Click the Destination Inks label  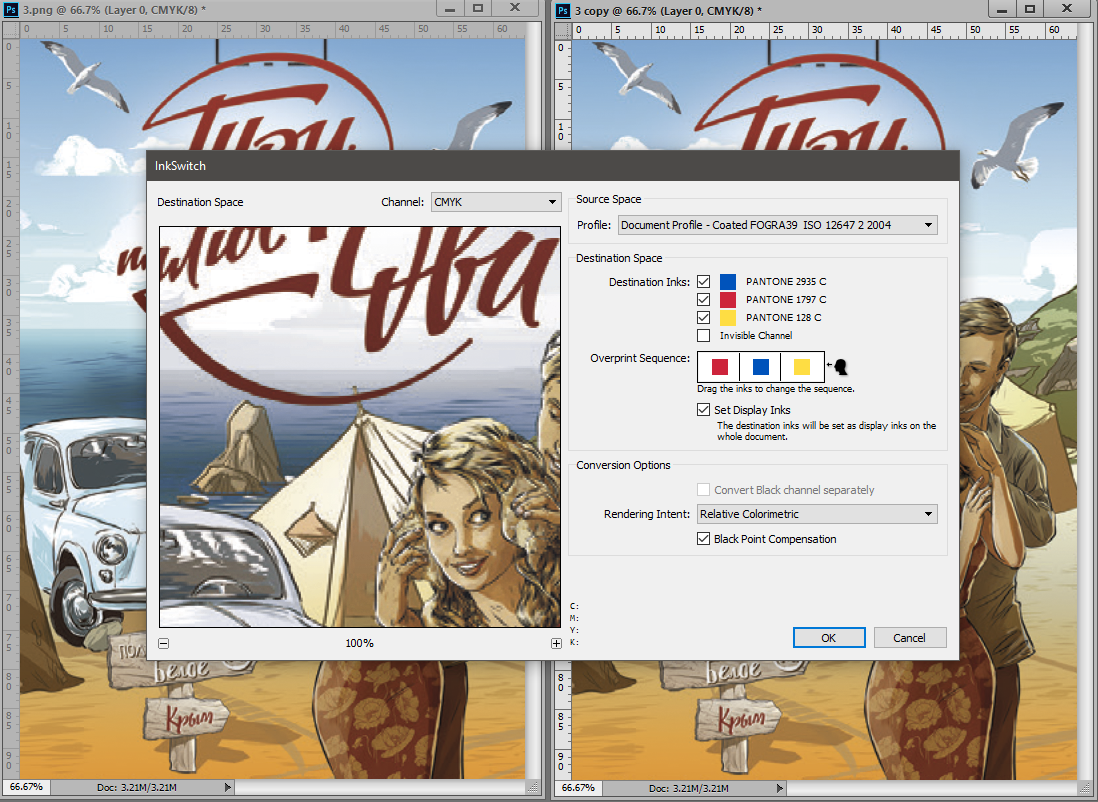tap(649, 282)
